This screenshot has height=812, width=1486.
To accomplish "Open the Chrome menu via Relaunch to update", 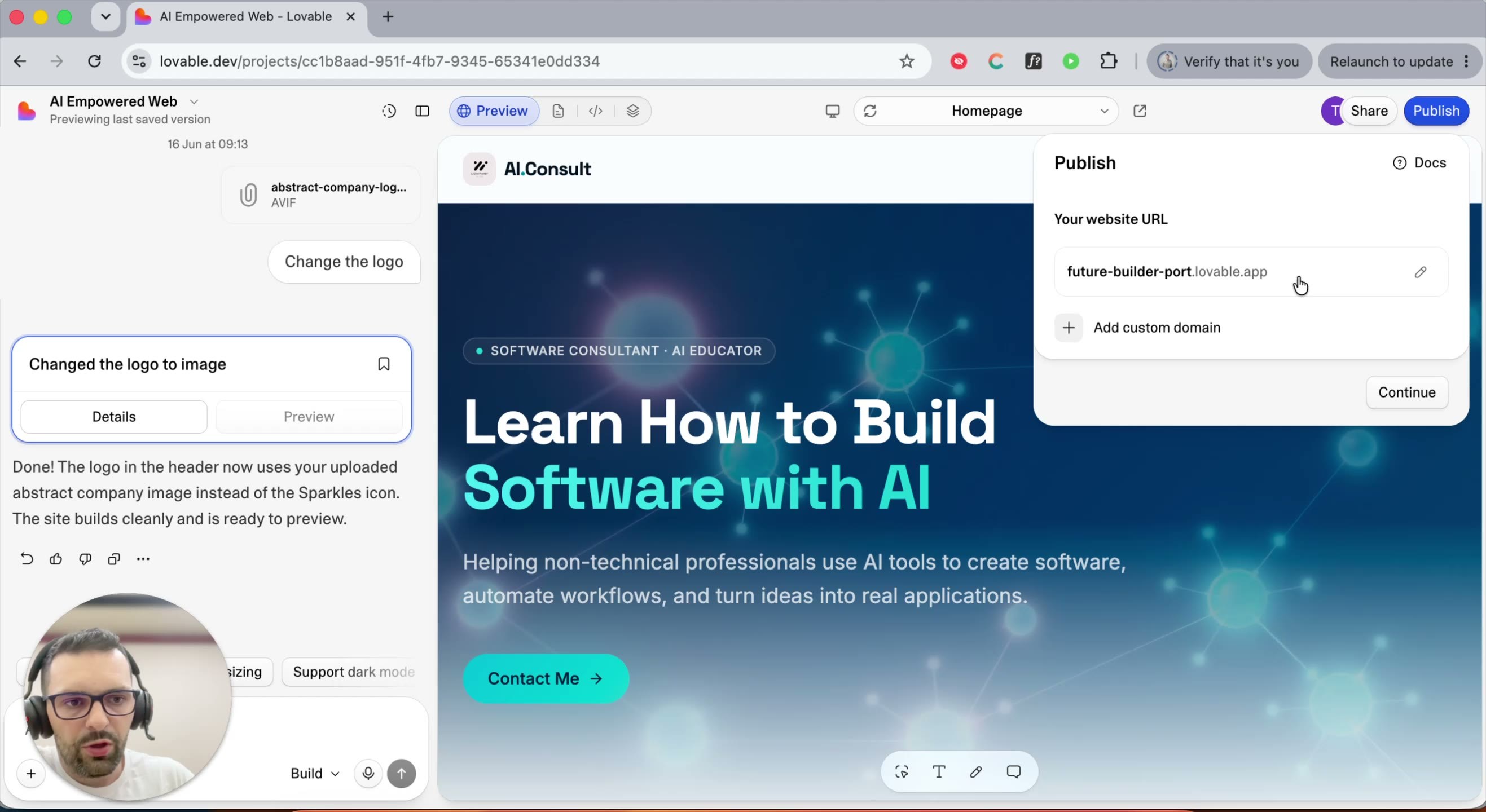I will (1400, 61).
